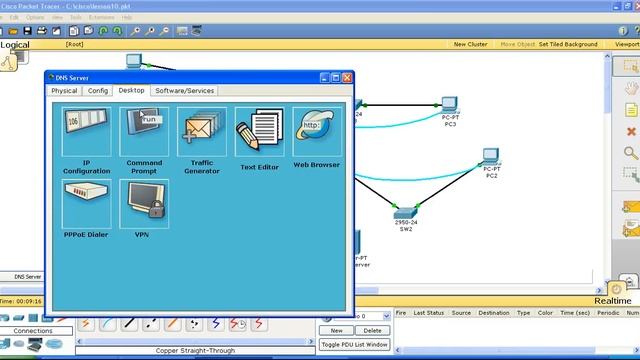
Task: Click the workspace vertical scroll-up arrow
Action: pyautogui.click(x=607, y=56)
